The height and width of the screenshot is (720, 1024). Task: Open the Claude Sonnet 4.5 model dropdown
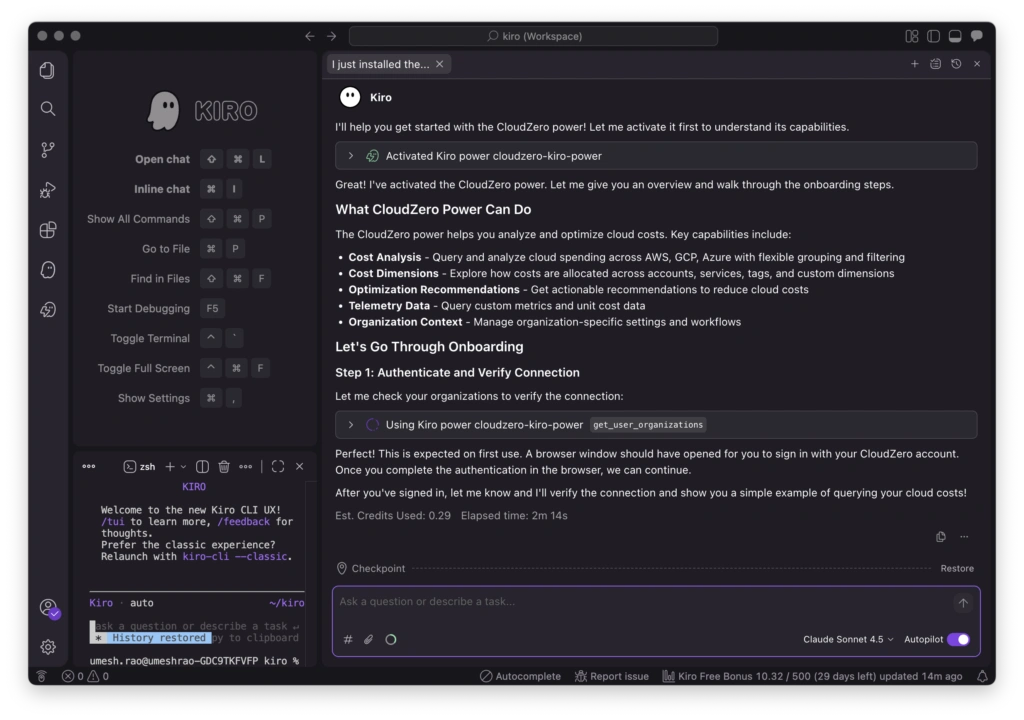tap(848, 639)
